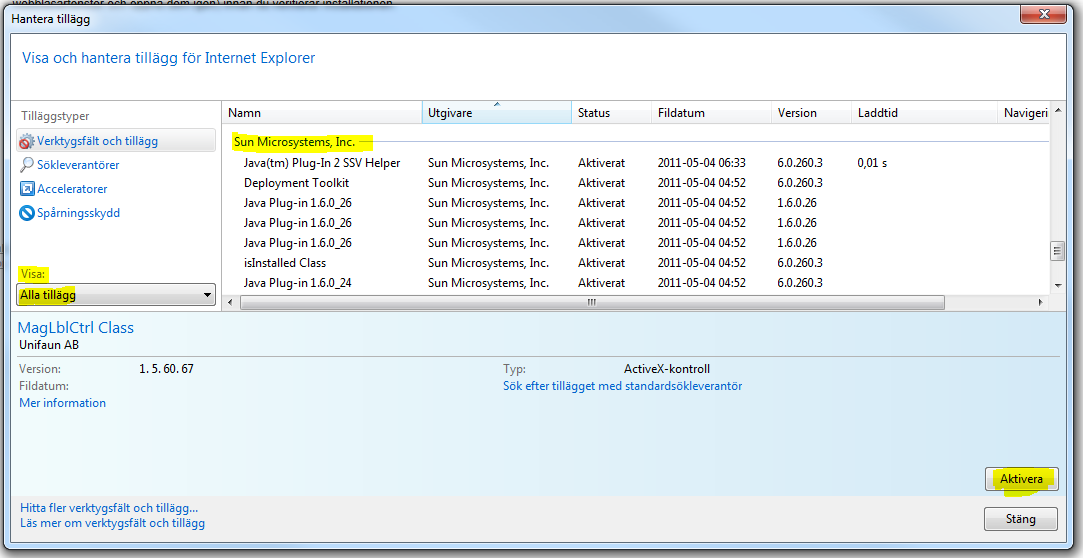Screen dimensions: 1083x558
Task: Click the Unifaun AB publisher text
Action: click(49, 345)
